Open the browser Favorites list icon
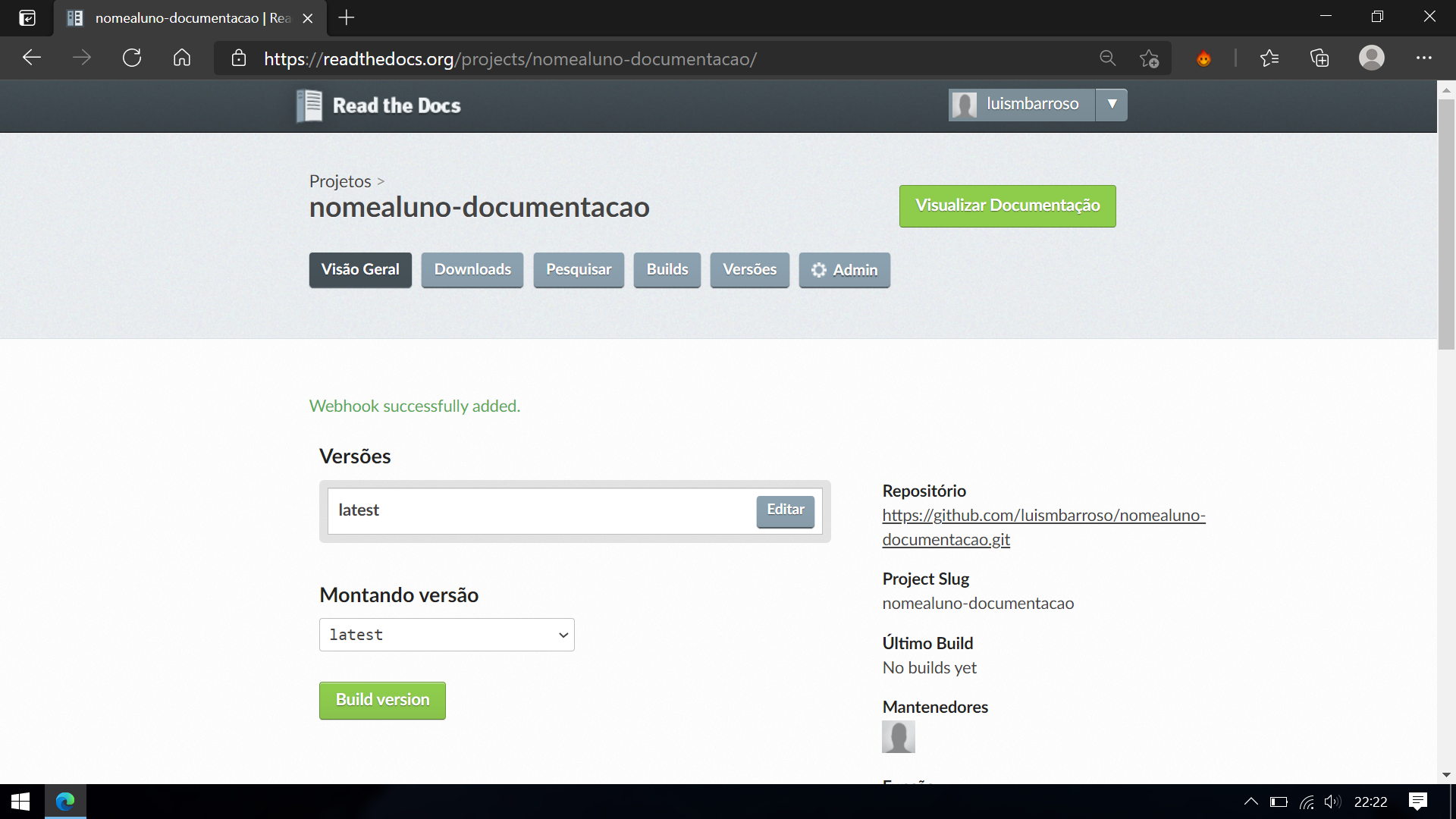This screenshot has height=819, width=1456. tap(1269, 58)
